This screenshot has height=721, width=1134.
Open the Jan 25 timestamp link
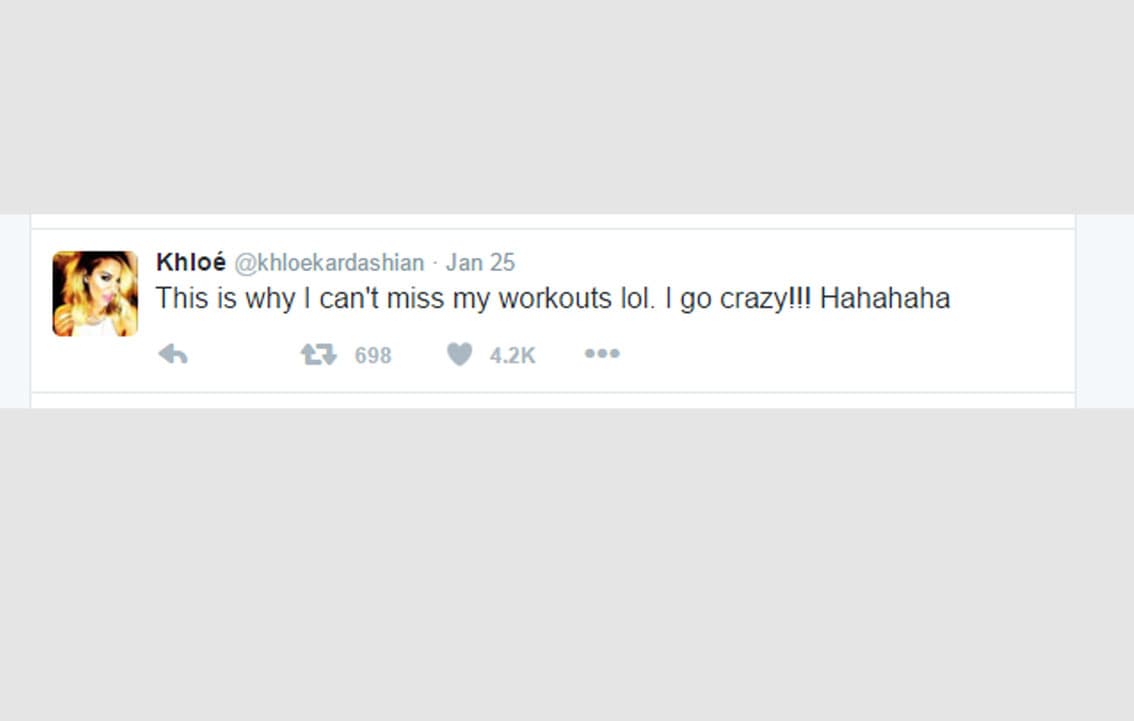(x=480, y=263)
